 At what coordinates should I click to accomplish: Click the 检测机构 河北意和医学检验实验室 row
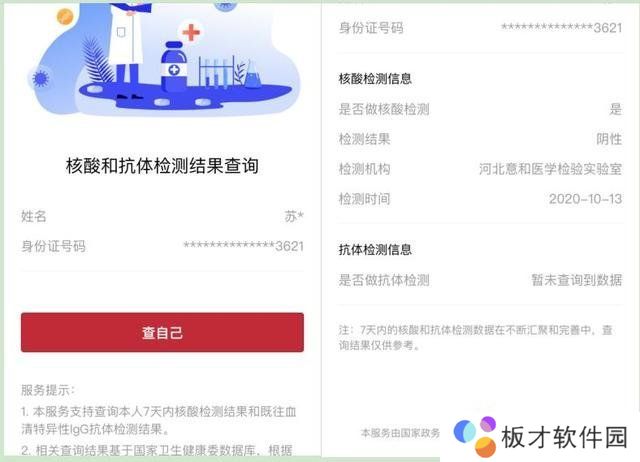(480, 169)
